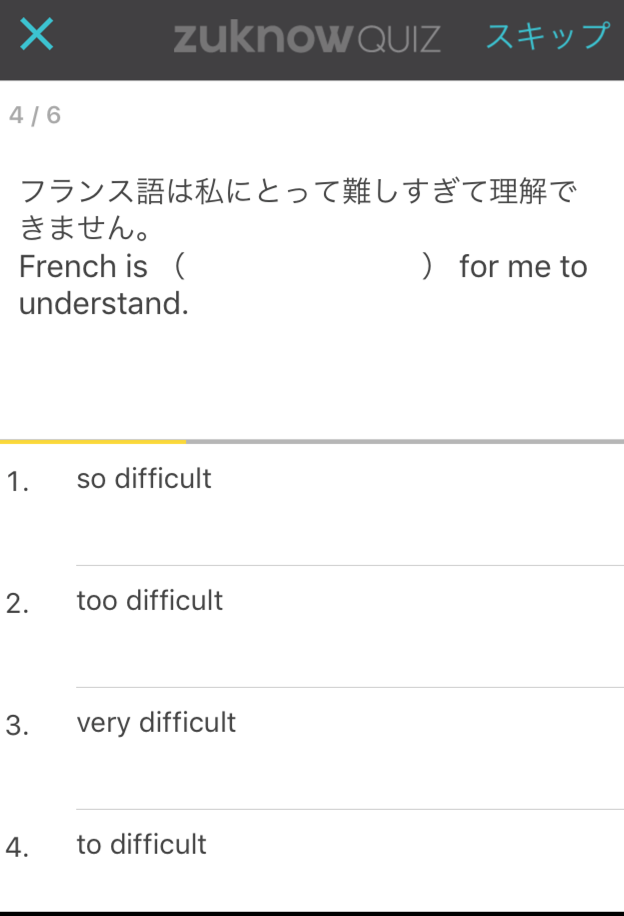Click the number label of answer 4
Viewport: 624px width, 916px height.
point(18,848)
